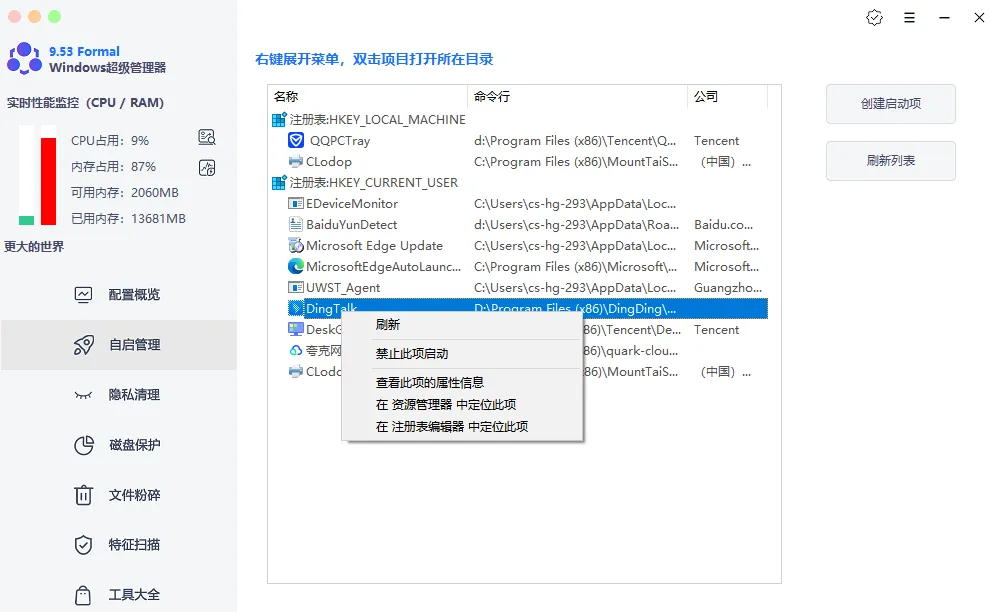Viewport: 996px width, 612px height.
Task: Click the 隐私清理 closed-eye icon
Action: tap(83, 395)
